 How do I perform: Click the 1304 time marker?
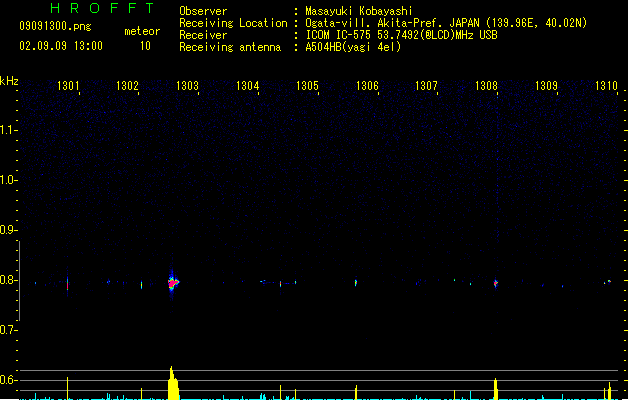pos(248,86)
